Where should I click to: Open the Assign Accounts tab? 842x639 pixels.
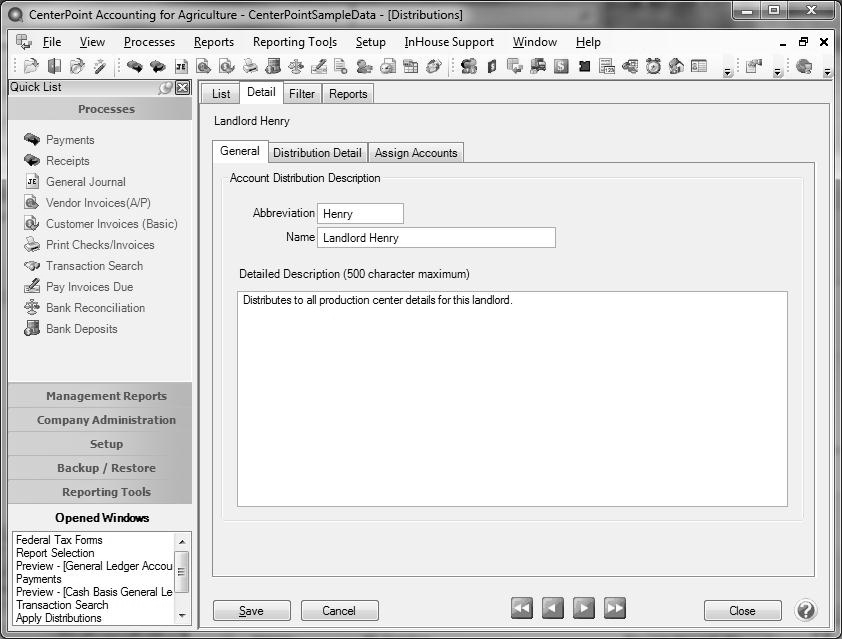[x=416, y=153]
